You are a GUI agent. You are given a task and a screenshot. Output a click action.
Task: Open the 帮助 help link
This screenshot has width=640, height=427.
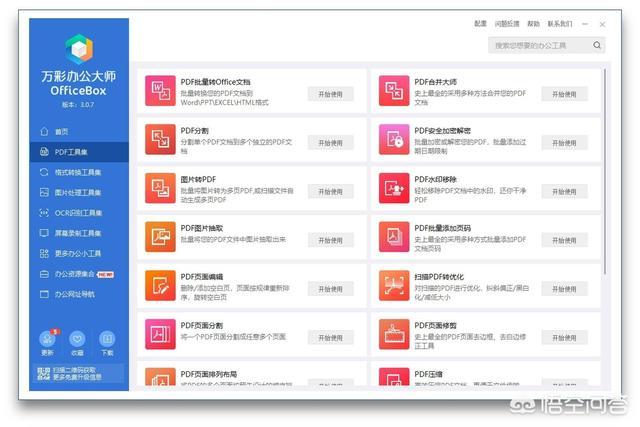pyautogui.click(x=533, y=24)
